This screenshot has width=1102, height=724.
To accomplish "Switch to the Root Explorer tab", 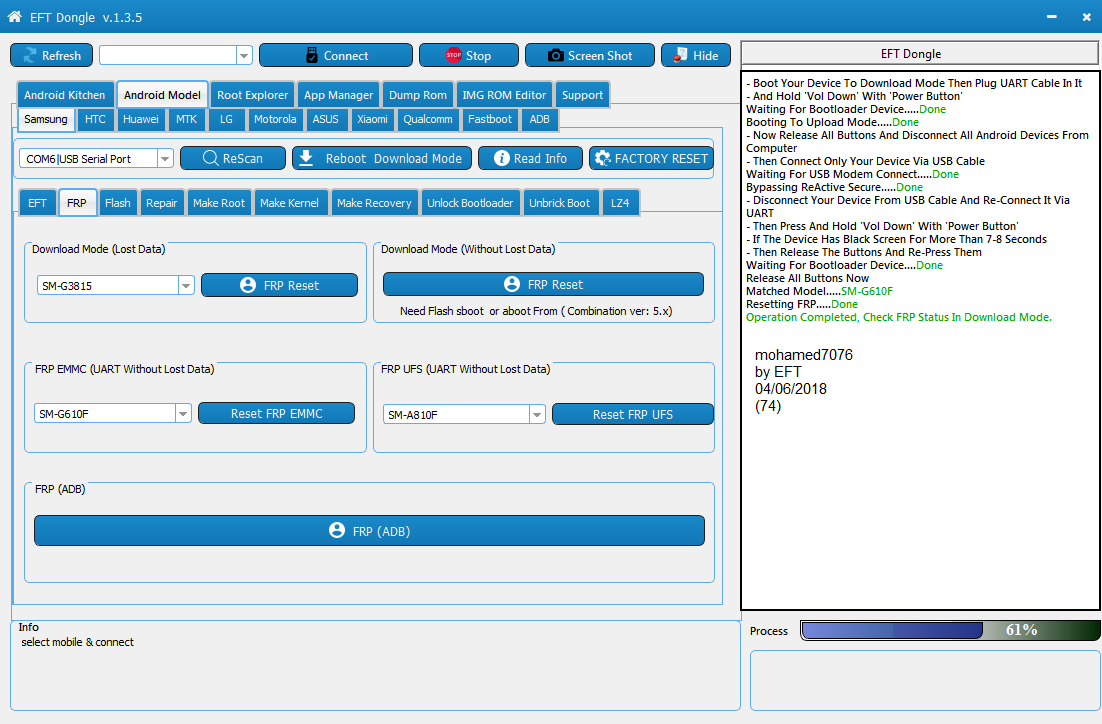I will [x=252, y=95].
